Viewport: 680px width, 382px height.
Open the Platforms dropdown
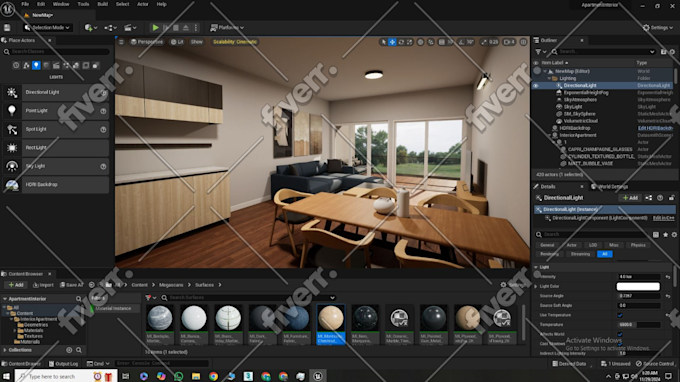pyautogui.click(x=227, y=28)
